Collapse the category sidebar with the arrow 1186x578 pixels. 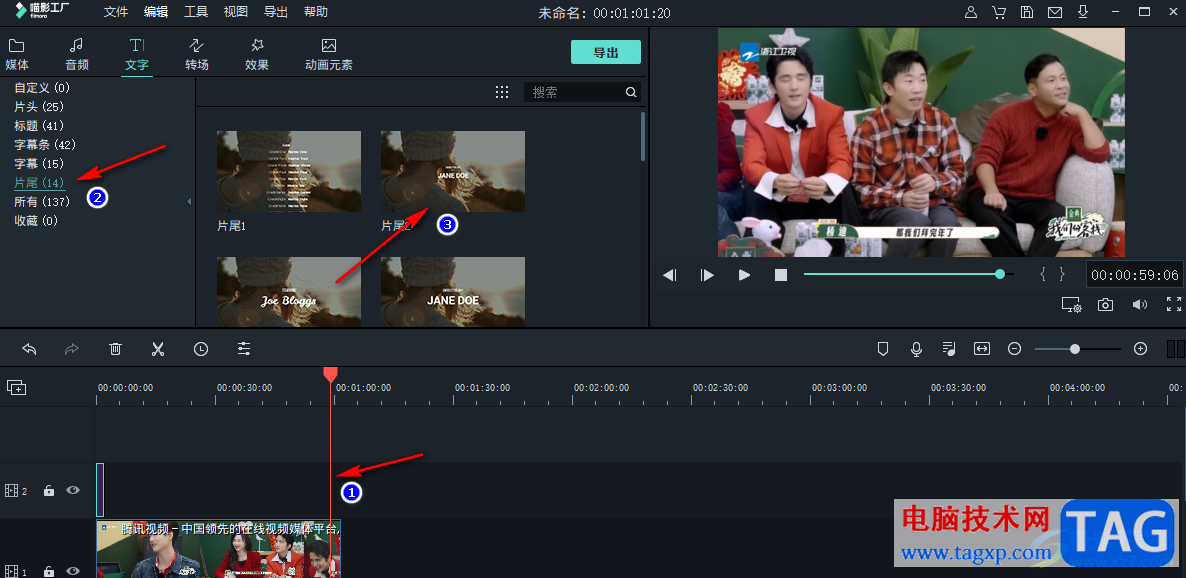[189, 201]
